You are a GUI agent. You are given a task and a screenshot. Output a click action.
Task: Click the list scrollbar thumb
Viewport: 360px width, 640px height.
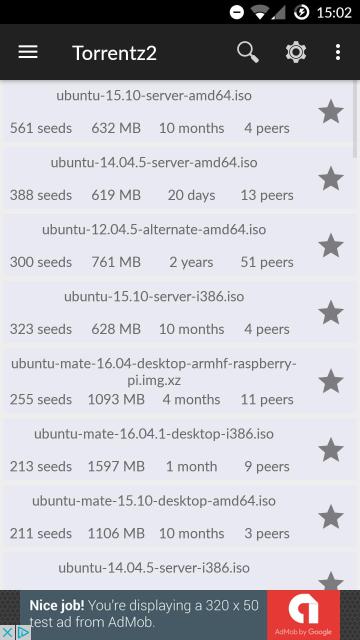(356, 119)
